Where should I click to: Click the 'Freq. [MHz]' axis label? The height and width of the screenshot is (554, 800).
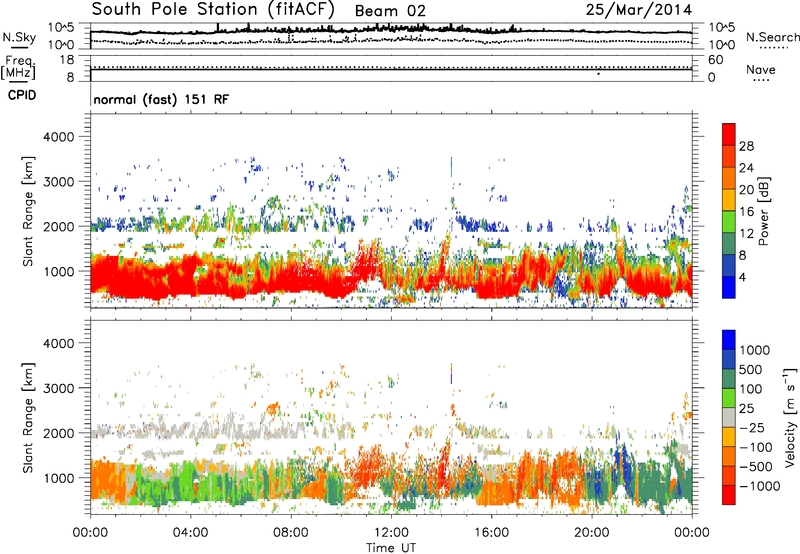(18, 67)
